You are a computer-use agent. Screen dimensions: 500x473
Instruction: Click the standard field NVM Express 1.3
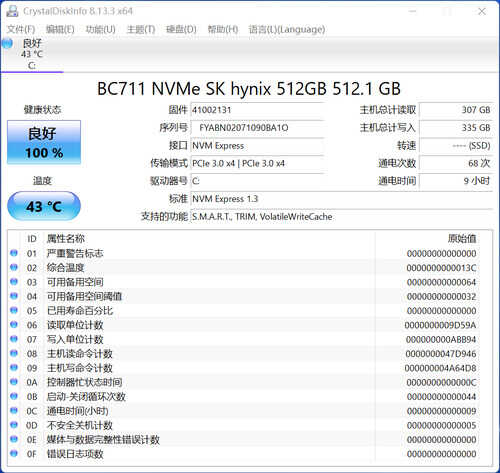click(342, 199)
